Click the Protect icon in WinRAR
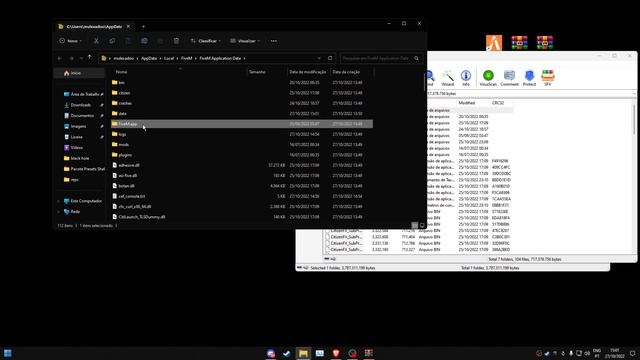 click(x=529, y=78)
